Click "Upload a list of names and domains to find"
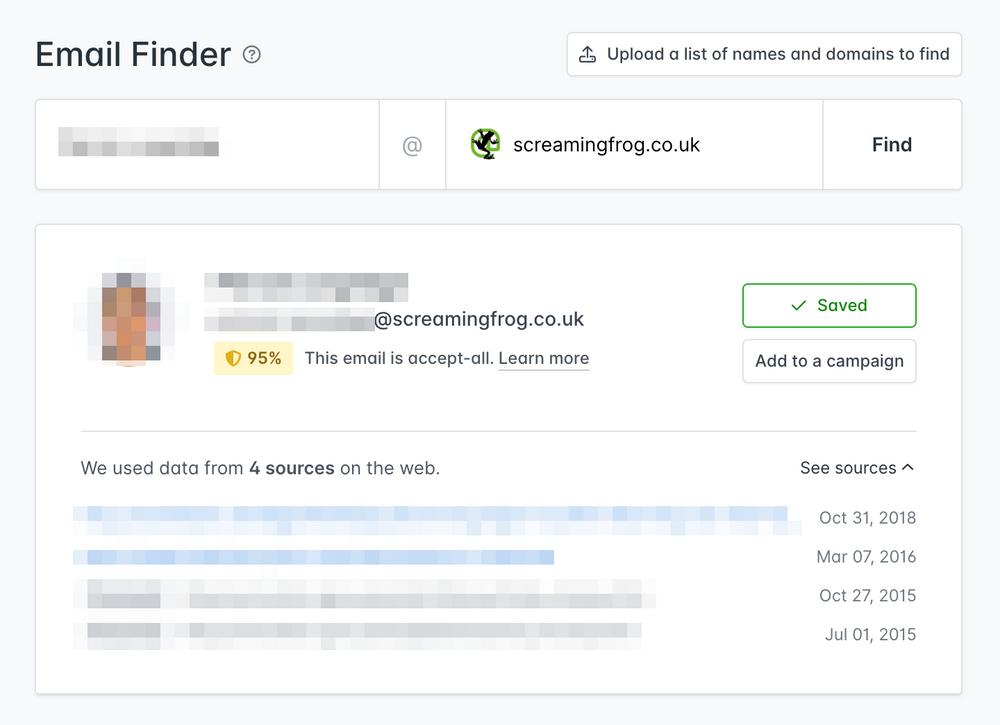The width and height of the screenshot is (1000, 725). click(x=763, y=54)
